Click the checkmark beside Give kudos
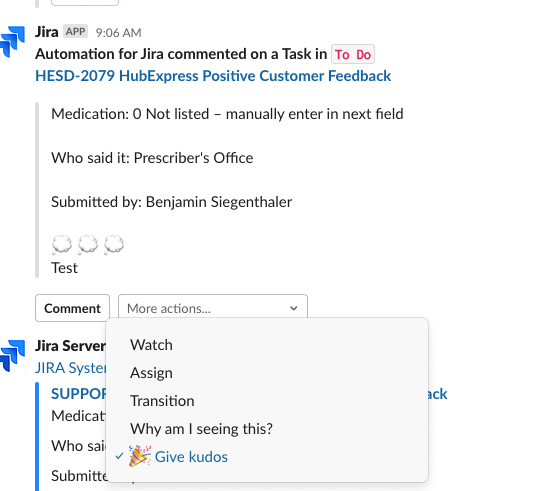 click(x=119, y=456)
